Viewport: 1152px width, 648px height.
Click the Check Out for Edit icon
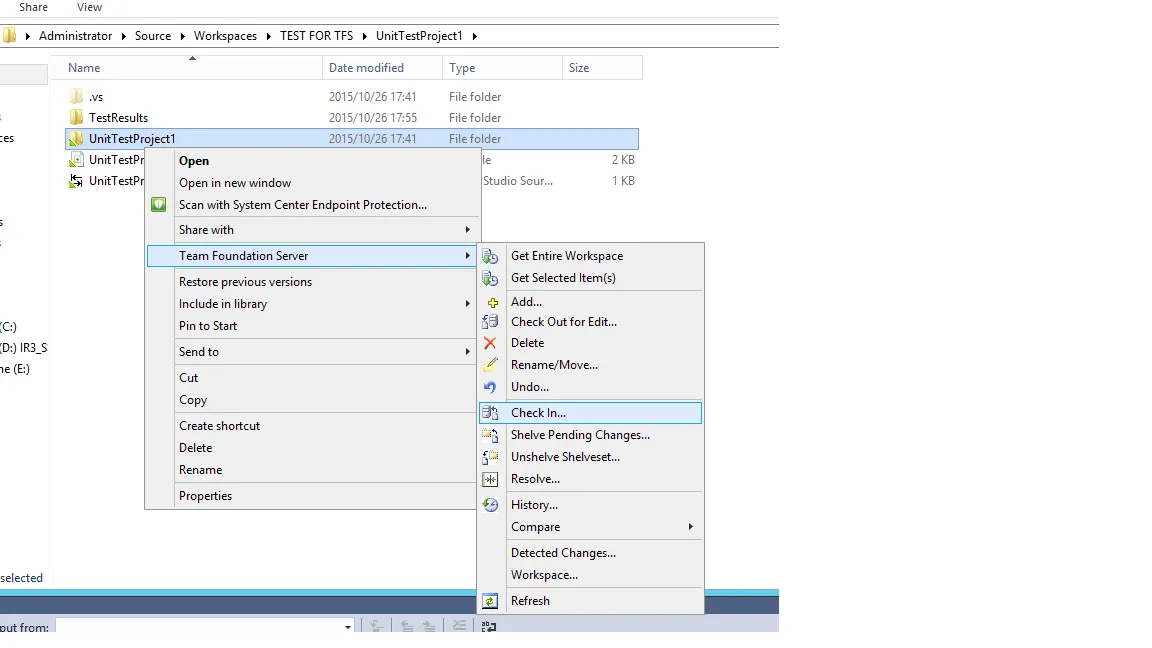[490, 322]
